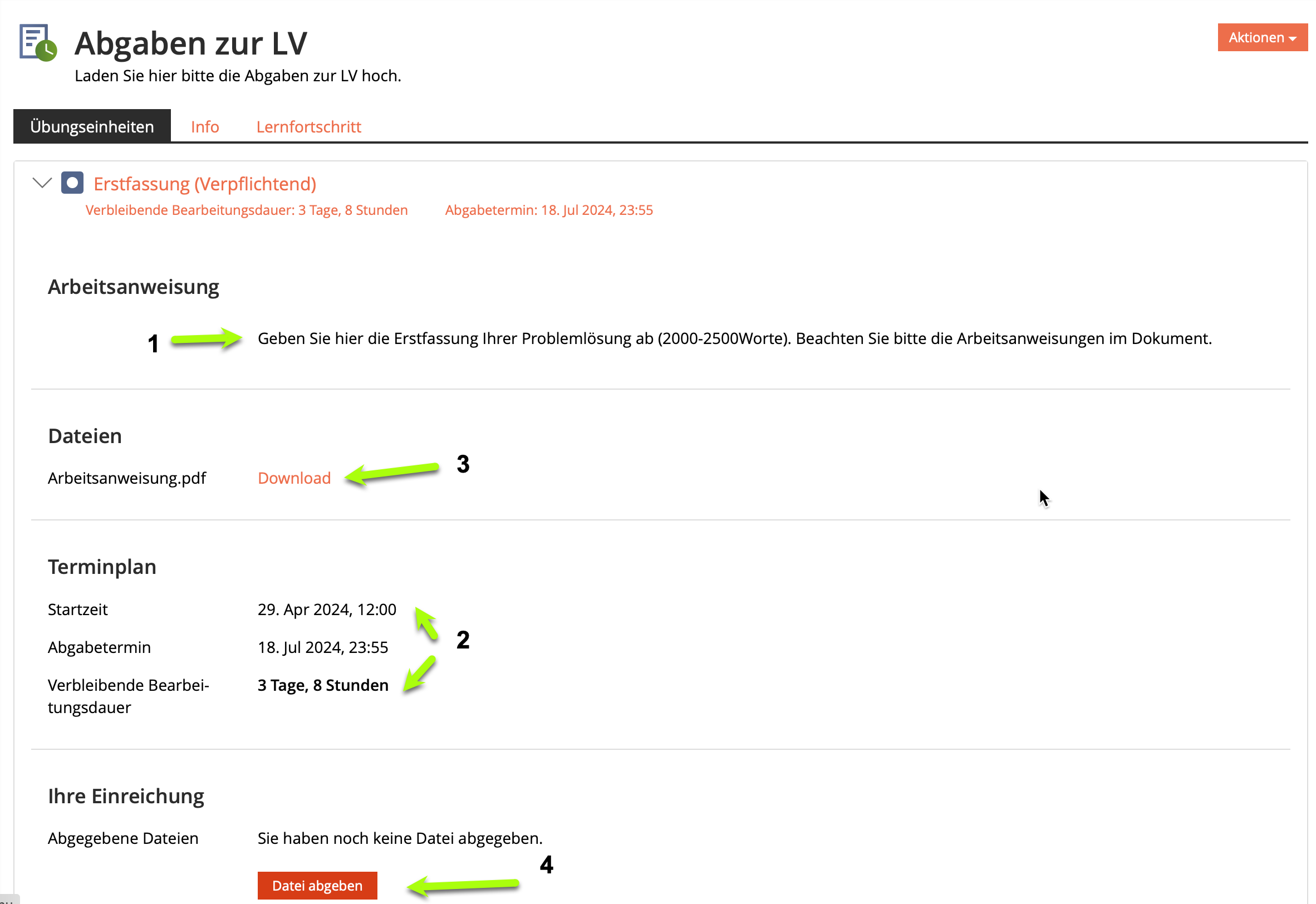Screen dimensions: 1316x904
Task: Click the collapse chevron next to Erstfassung
Action: point(41,183)
